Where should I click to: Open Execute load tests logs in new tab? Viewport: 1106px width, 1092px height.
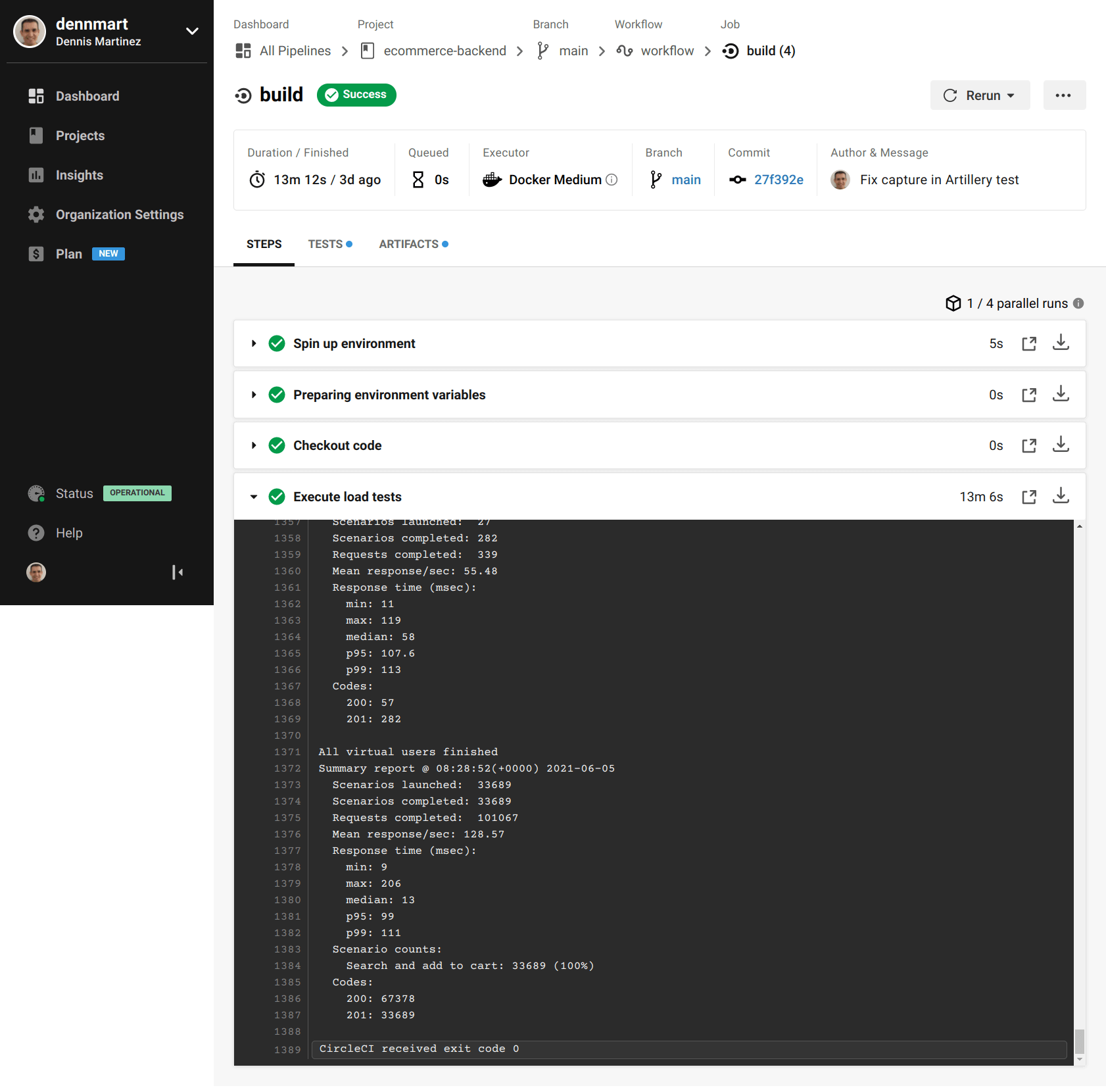tap(1029, 497)
